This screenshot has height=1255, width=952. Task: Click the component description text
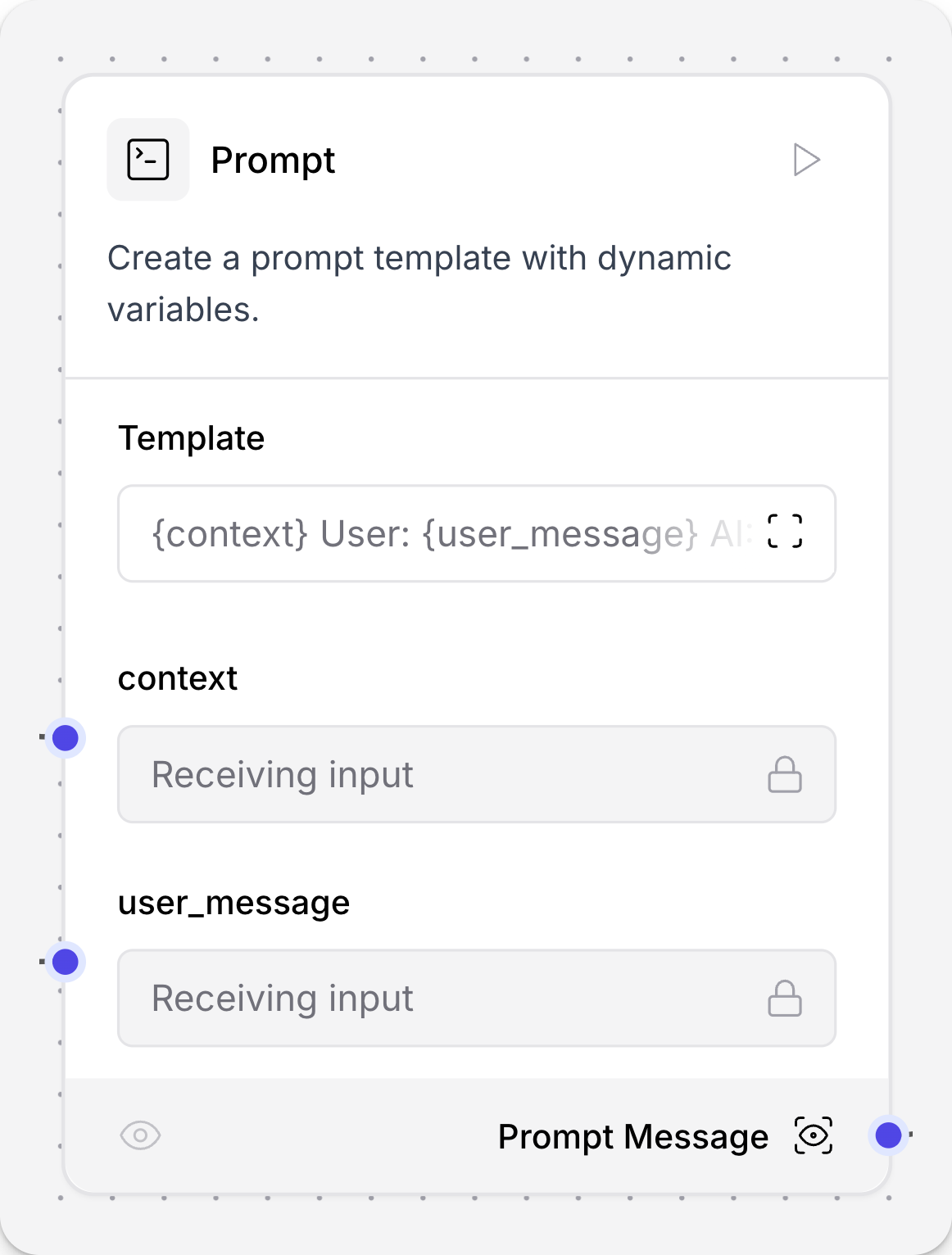pos(419,283)
